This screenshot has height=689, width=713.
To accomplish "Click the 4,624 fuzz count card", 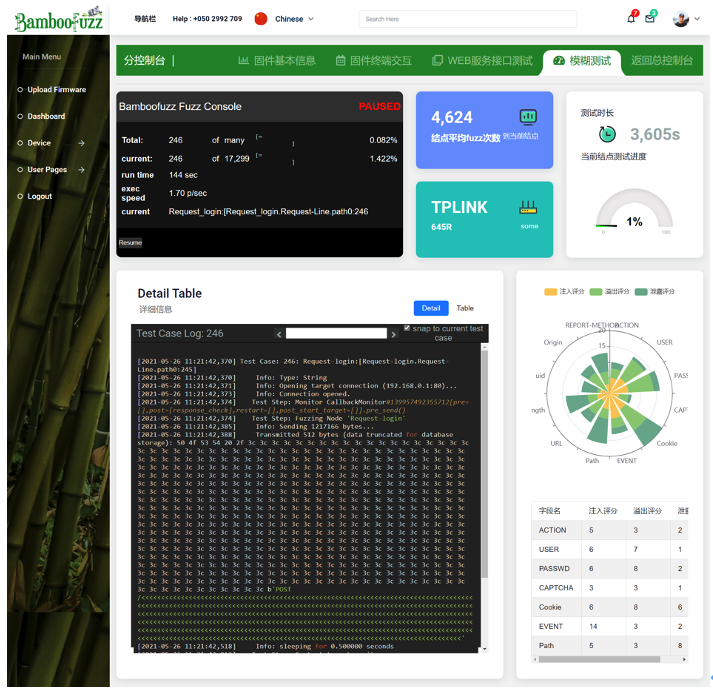I will click(x=484, y=131).
